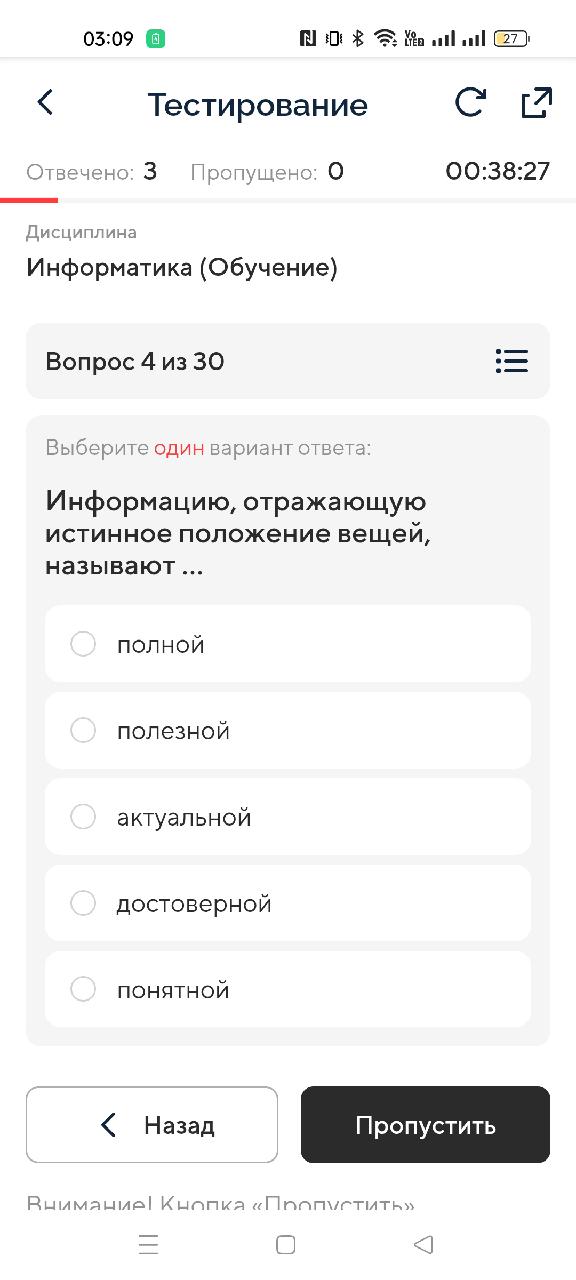The width and height of the screenshot is (576, 1280).
Task: Pick the "понятной" radio button
Action: tap(83, 989)
